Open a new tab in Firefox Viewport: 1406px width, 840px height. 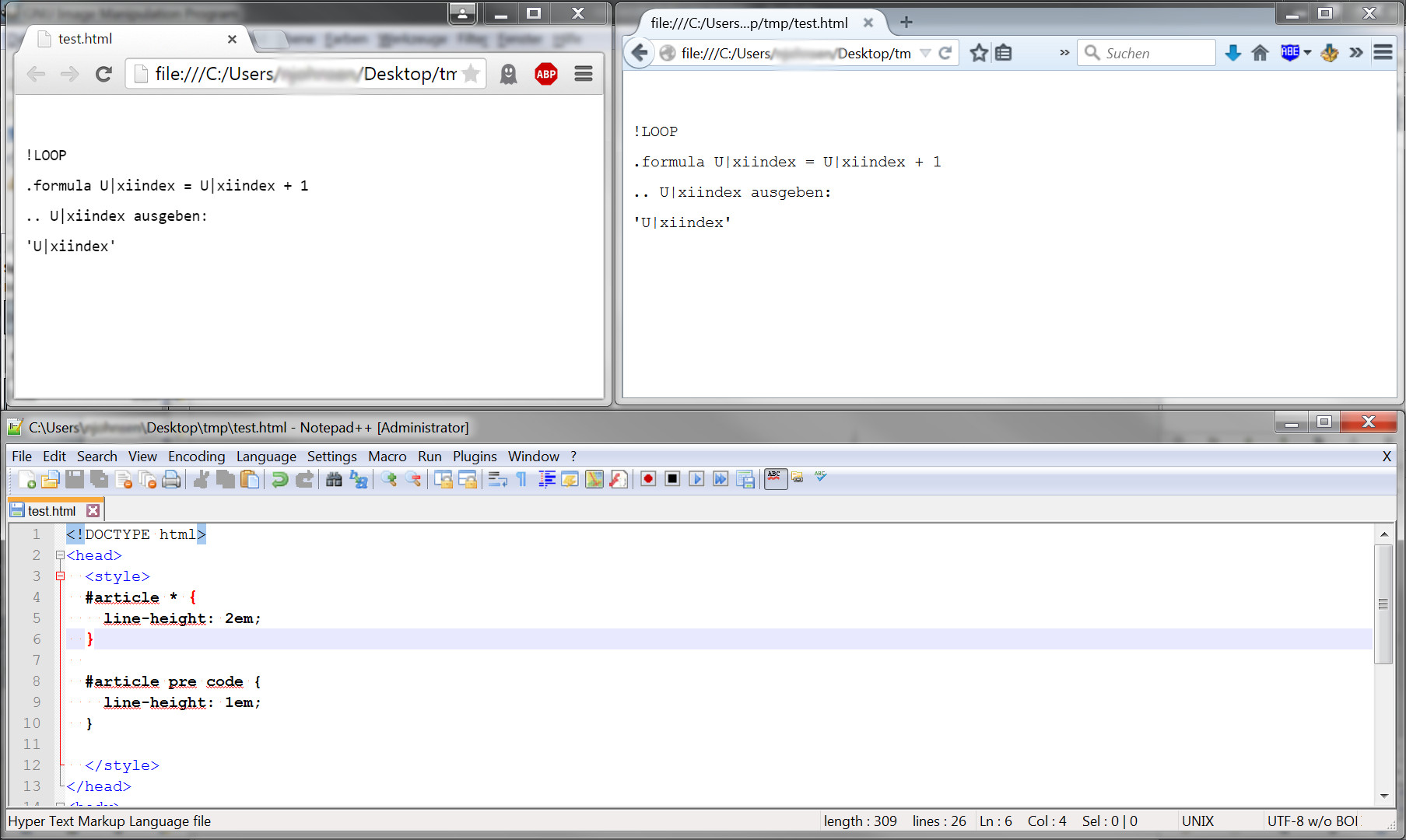[906, 23]
